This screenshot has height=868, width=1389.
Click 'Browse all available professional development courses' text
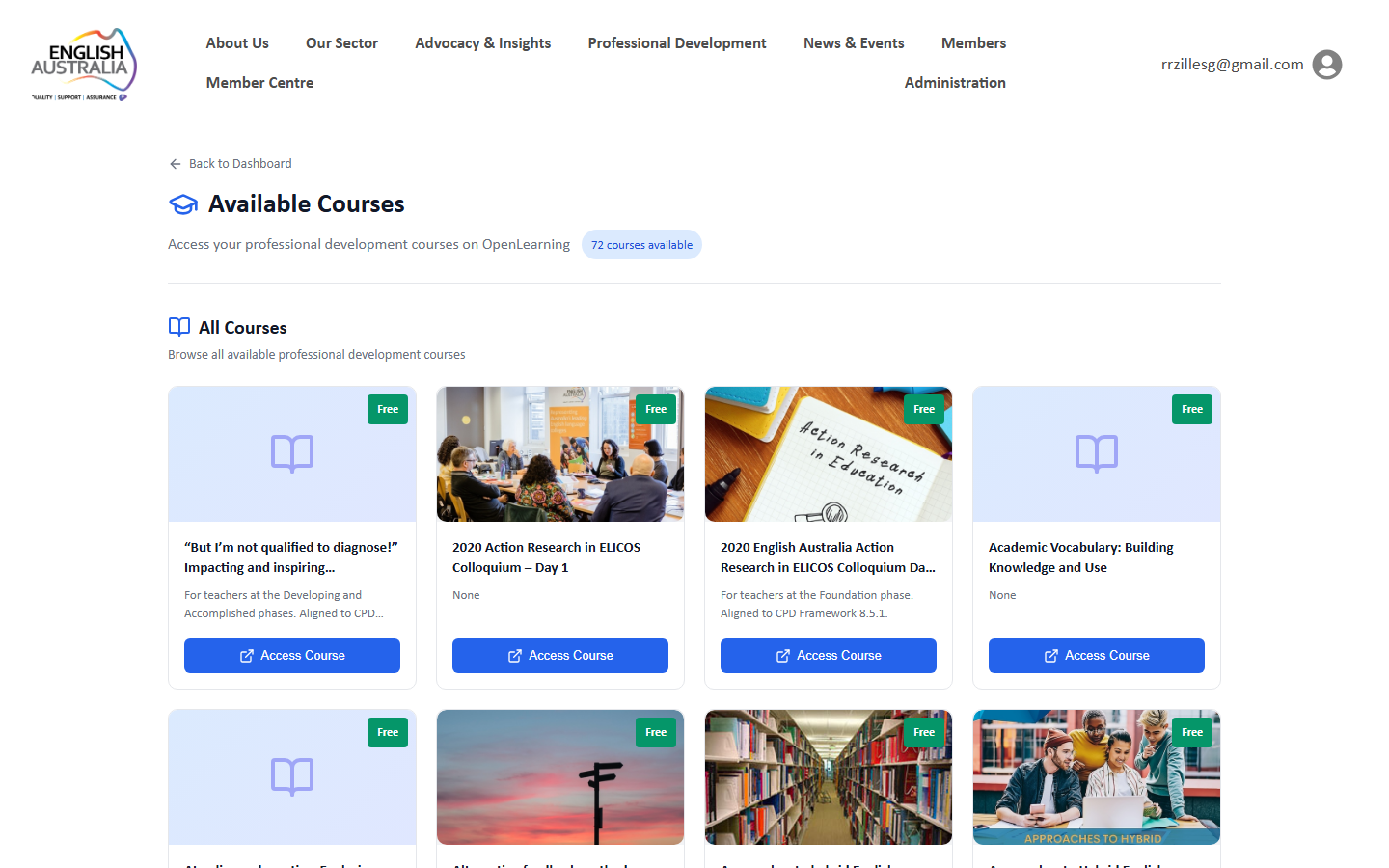[x=316, y=355]
